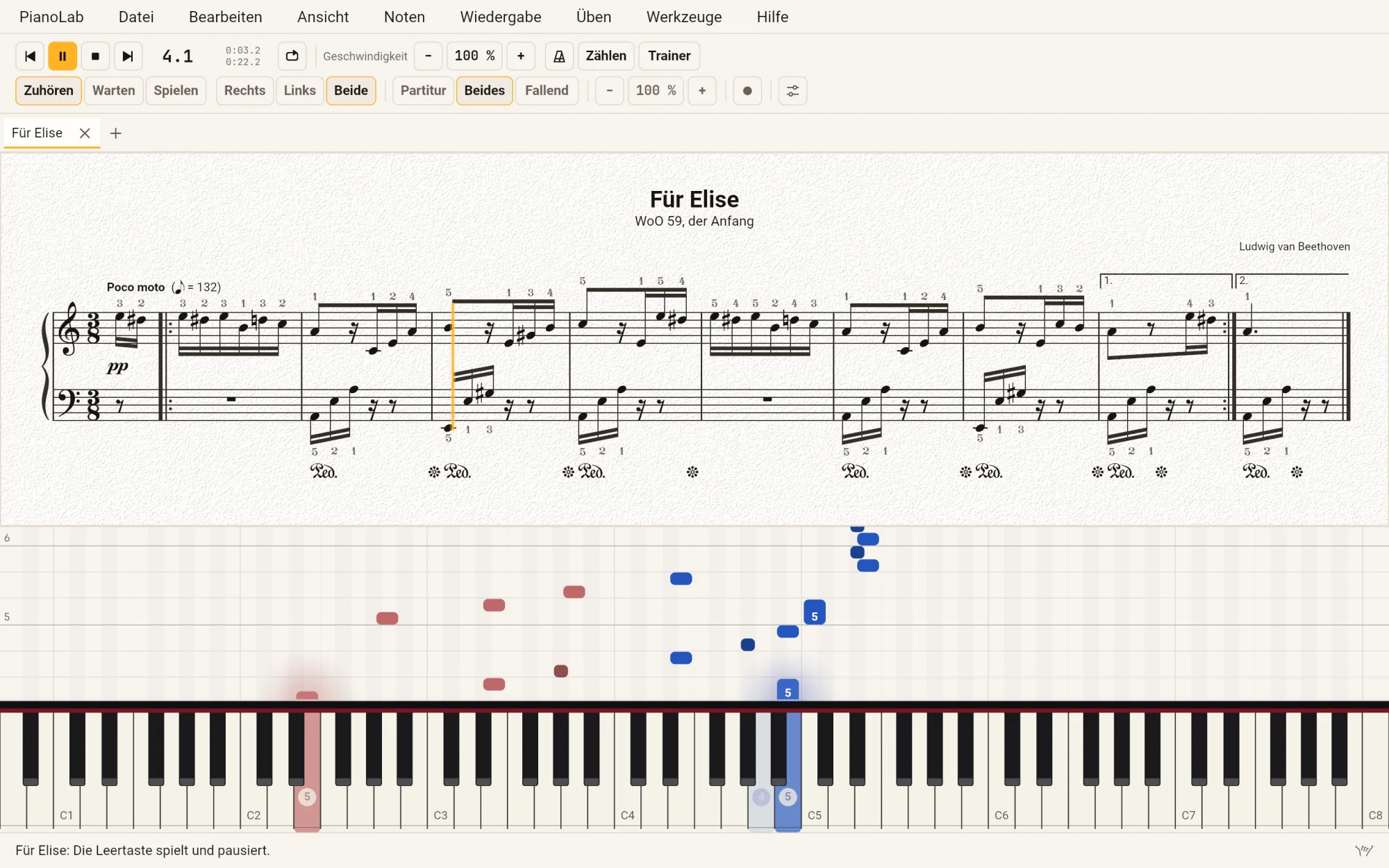Click the highlighted blue piano key below C5
Screen dimensions: 1389x868
point(788,799)
